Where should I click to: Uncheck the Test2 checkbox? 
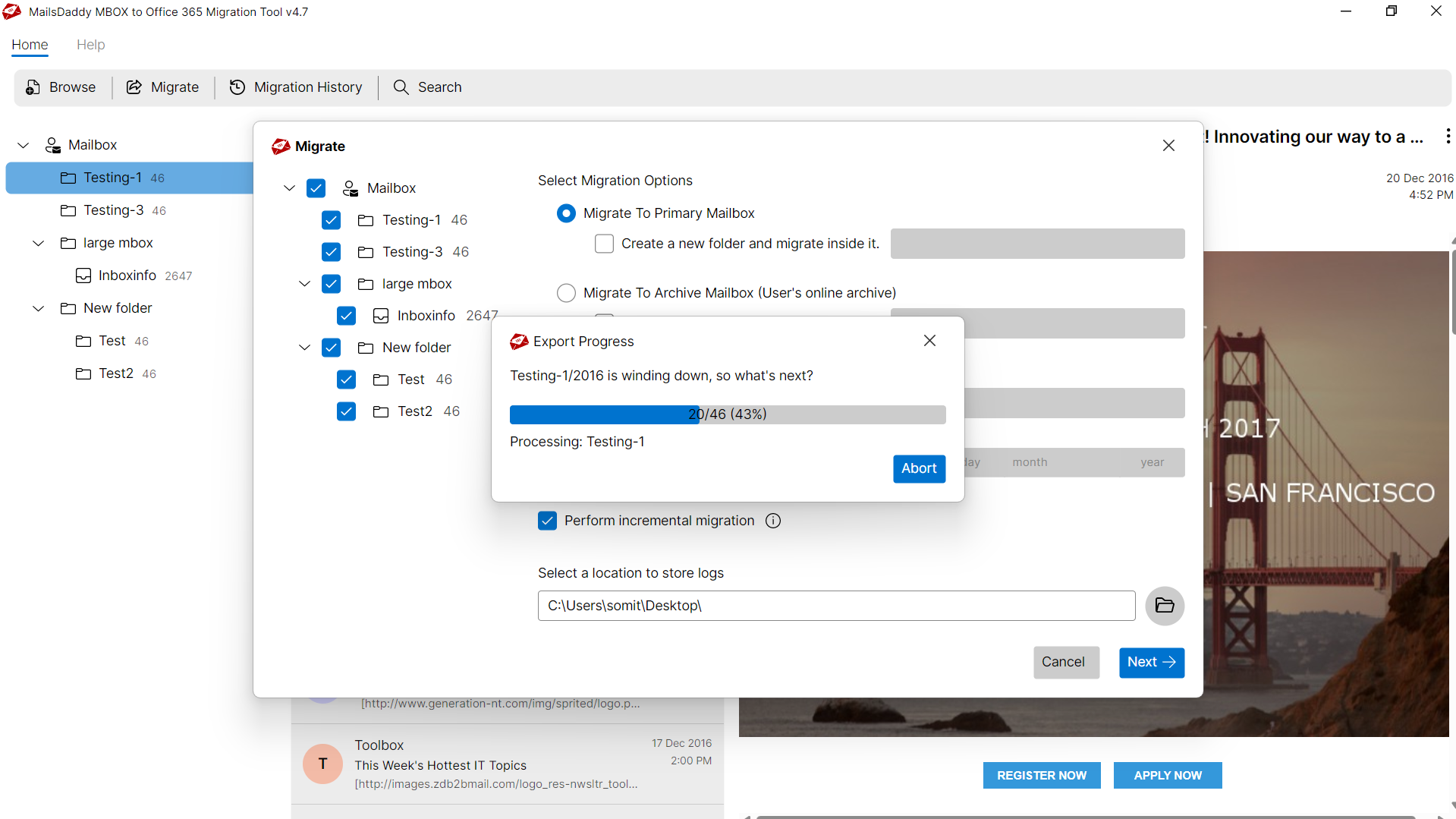pyautogui.click(x=347, y=411)
